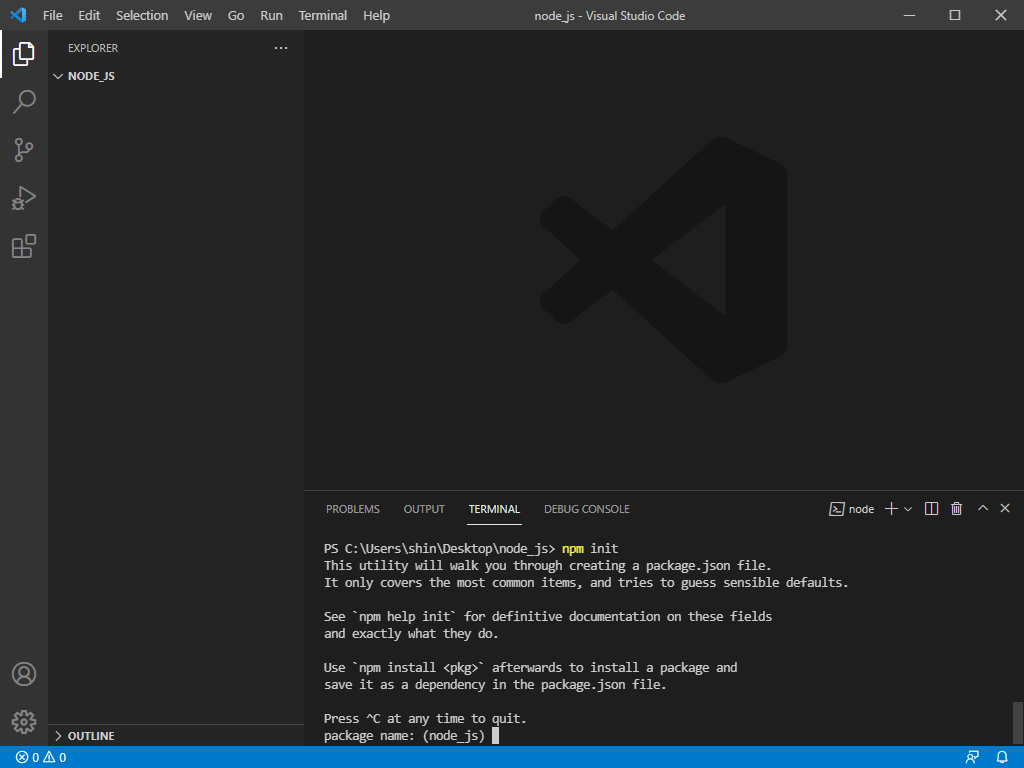This screenshot has width=1024, height=768.
Task: Click the VS Code logo in title bar
Action: (x=18, y=15)
